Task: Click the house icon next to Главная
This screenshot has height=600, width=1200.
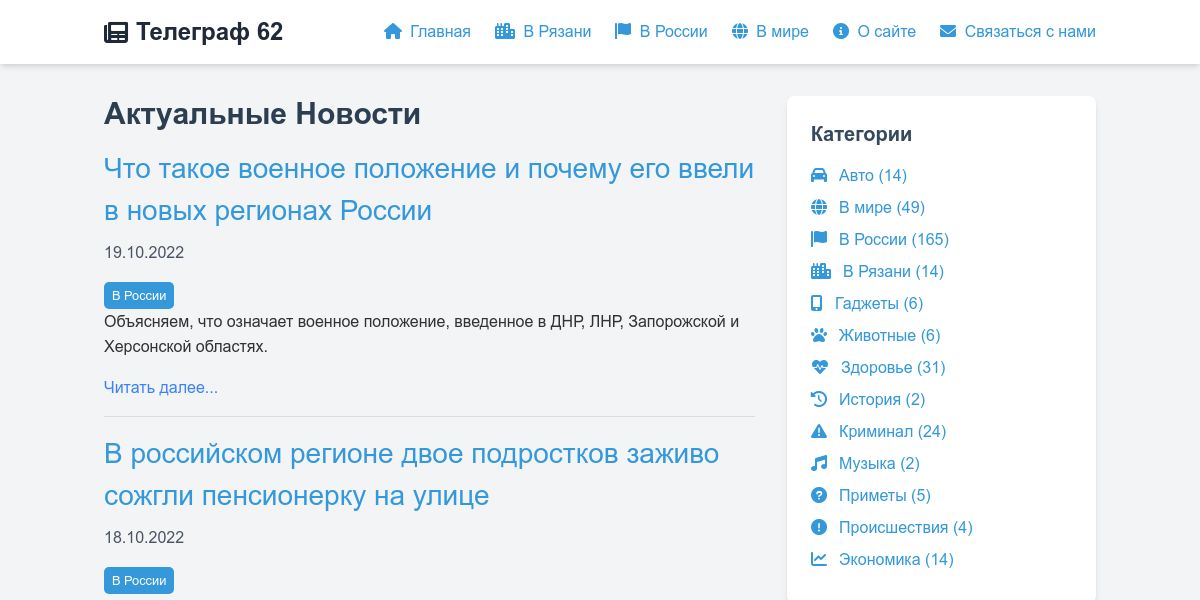Action: 393,31
